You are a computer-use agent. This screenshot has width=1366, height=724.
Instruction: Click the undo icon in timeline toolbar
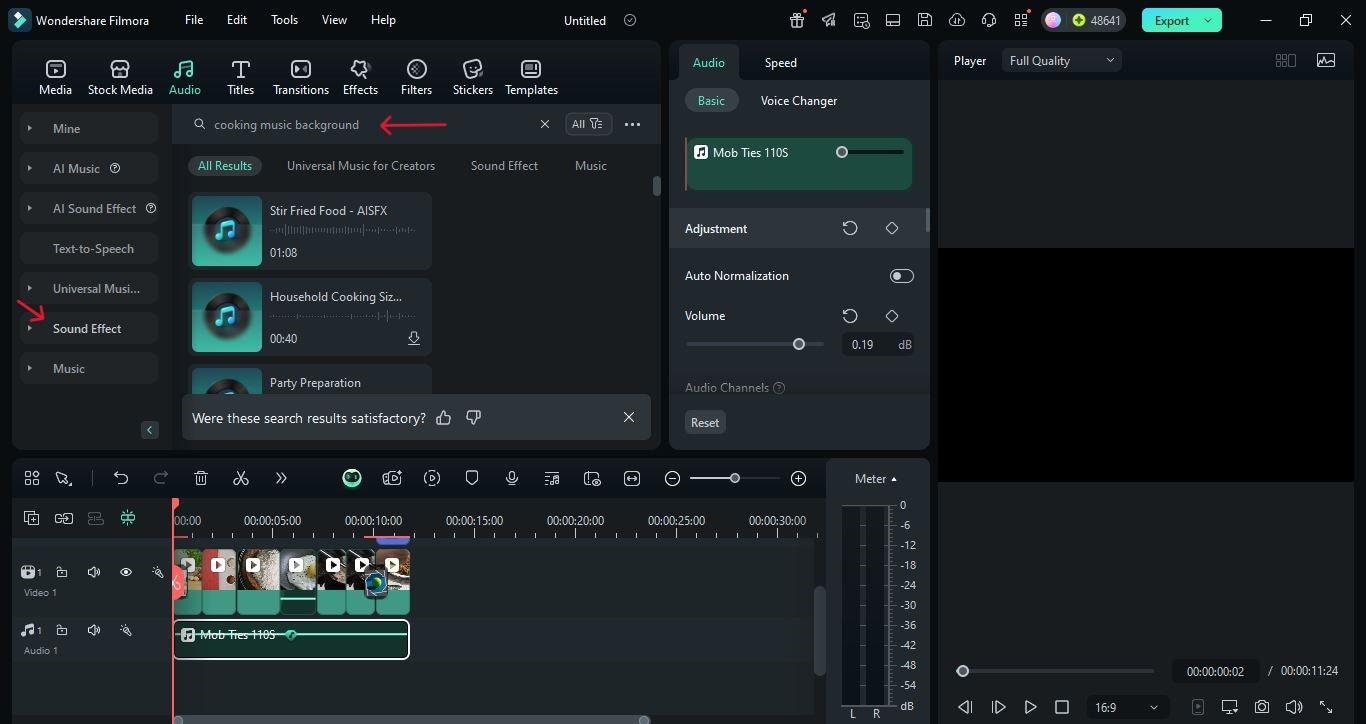pos(121,478)
